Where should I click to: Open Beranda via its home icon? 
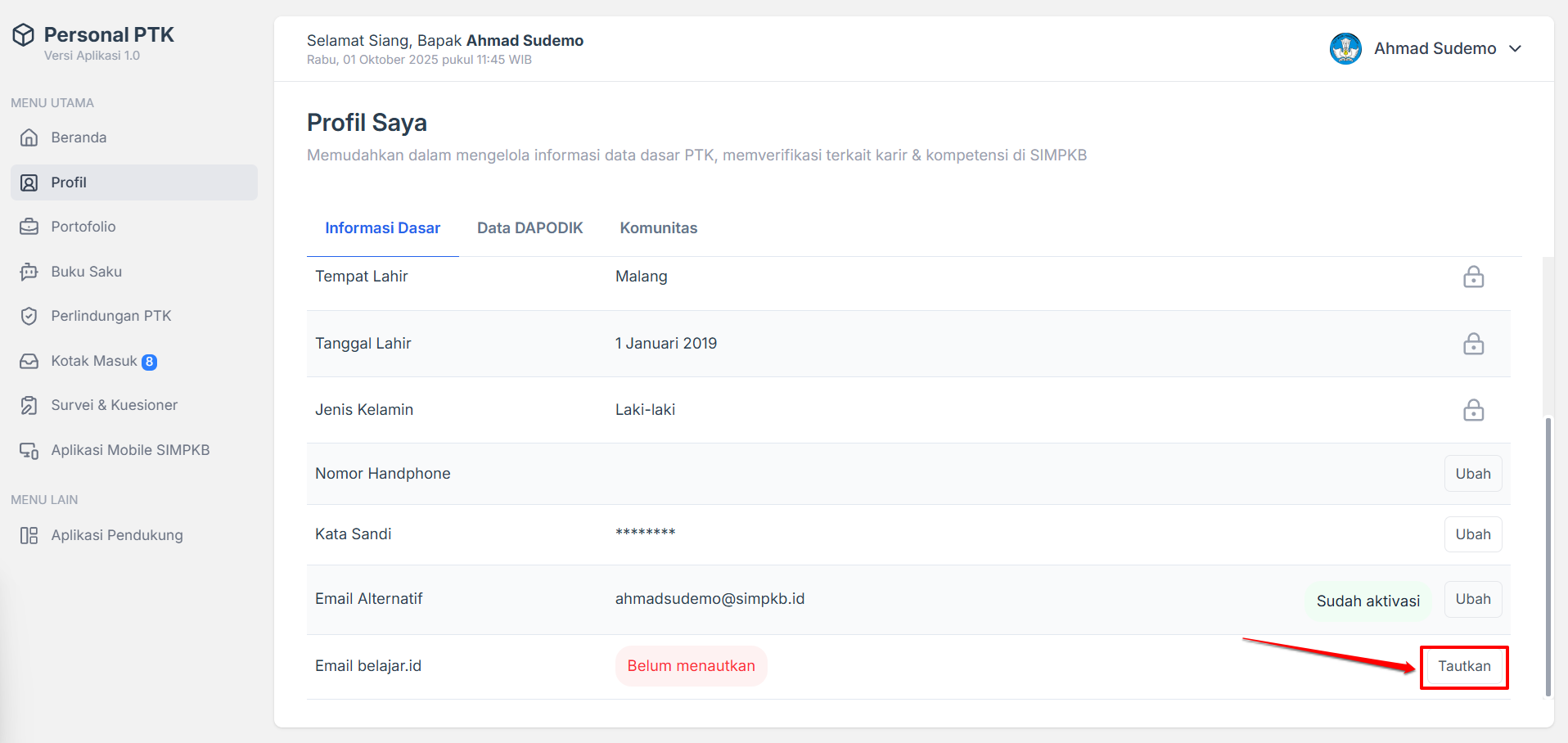pos(29,137)
